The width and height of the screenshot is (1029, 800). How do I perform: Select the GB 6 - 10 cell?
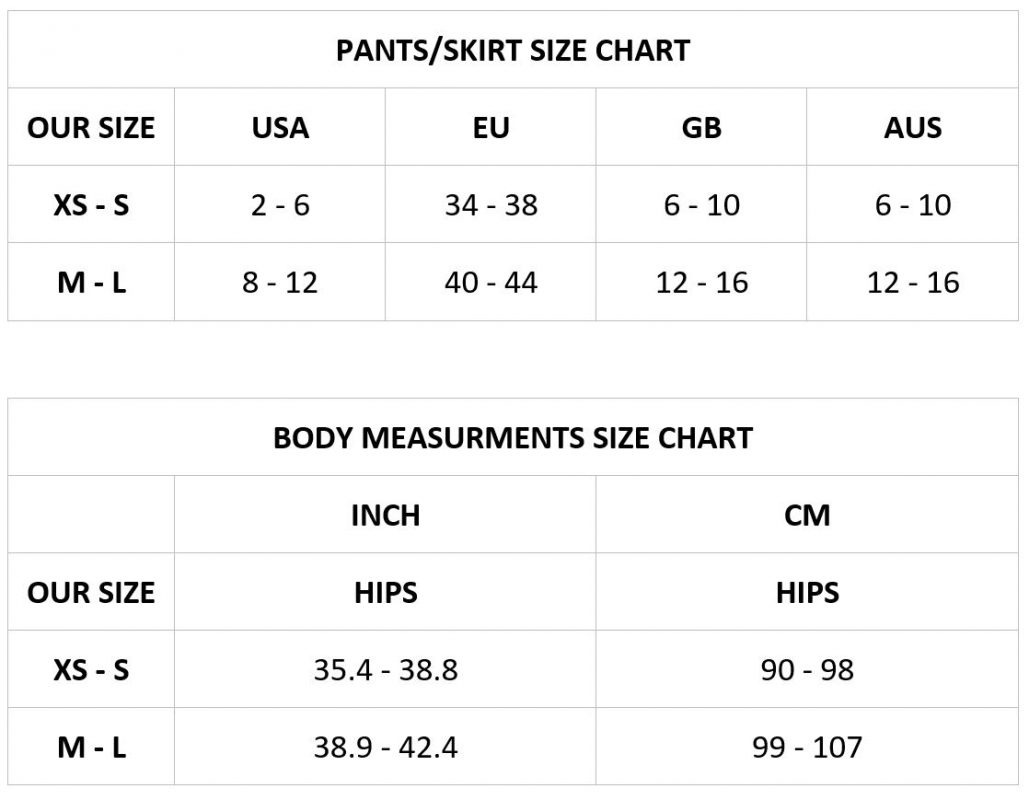coord(701,205)
